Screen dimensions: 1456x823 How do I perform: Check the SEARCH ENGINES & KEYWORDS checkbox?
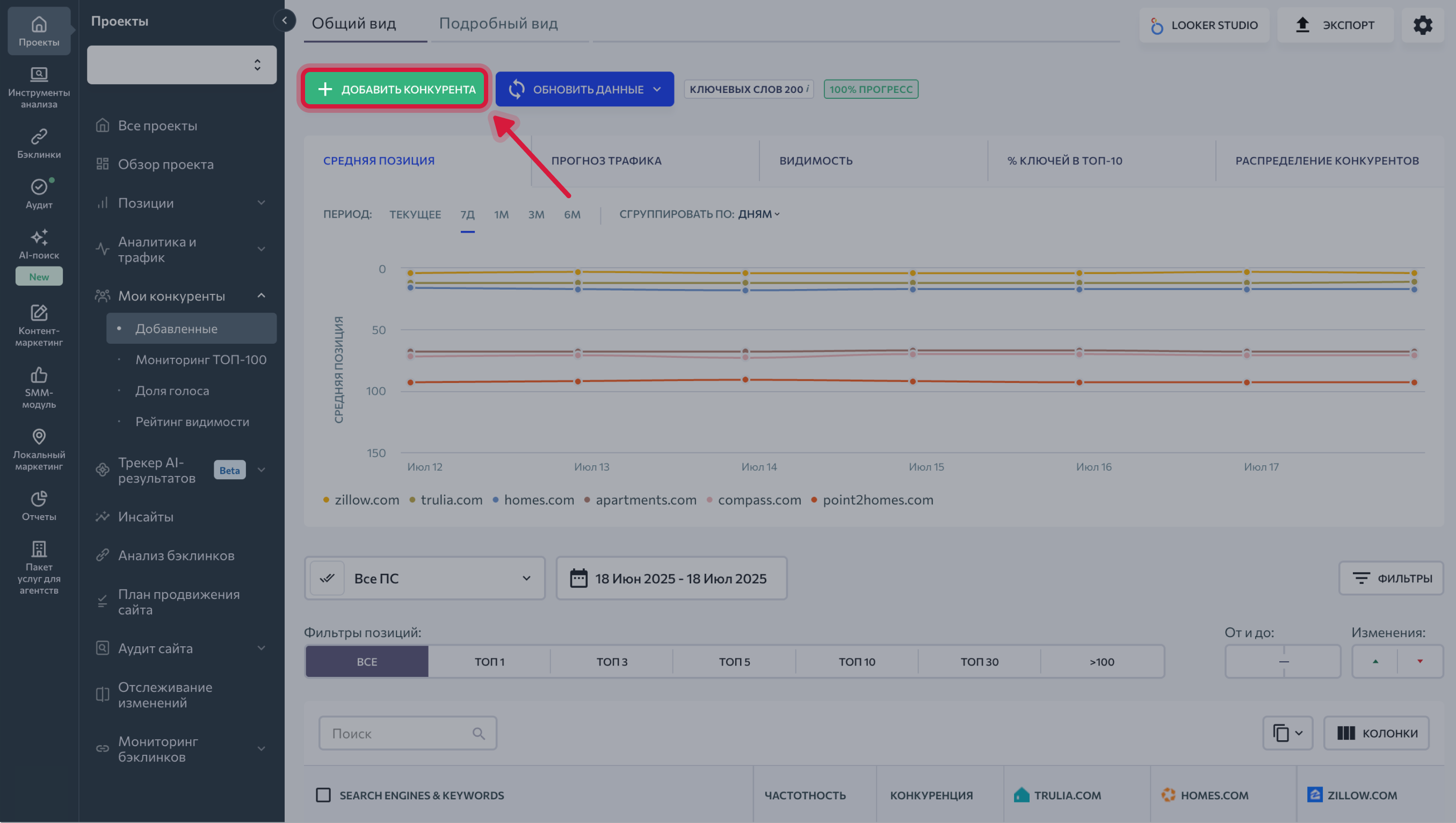(323, 795)
